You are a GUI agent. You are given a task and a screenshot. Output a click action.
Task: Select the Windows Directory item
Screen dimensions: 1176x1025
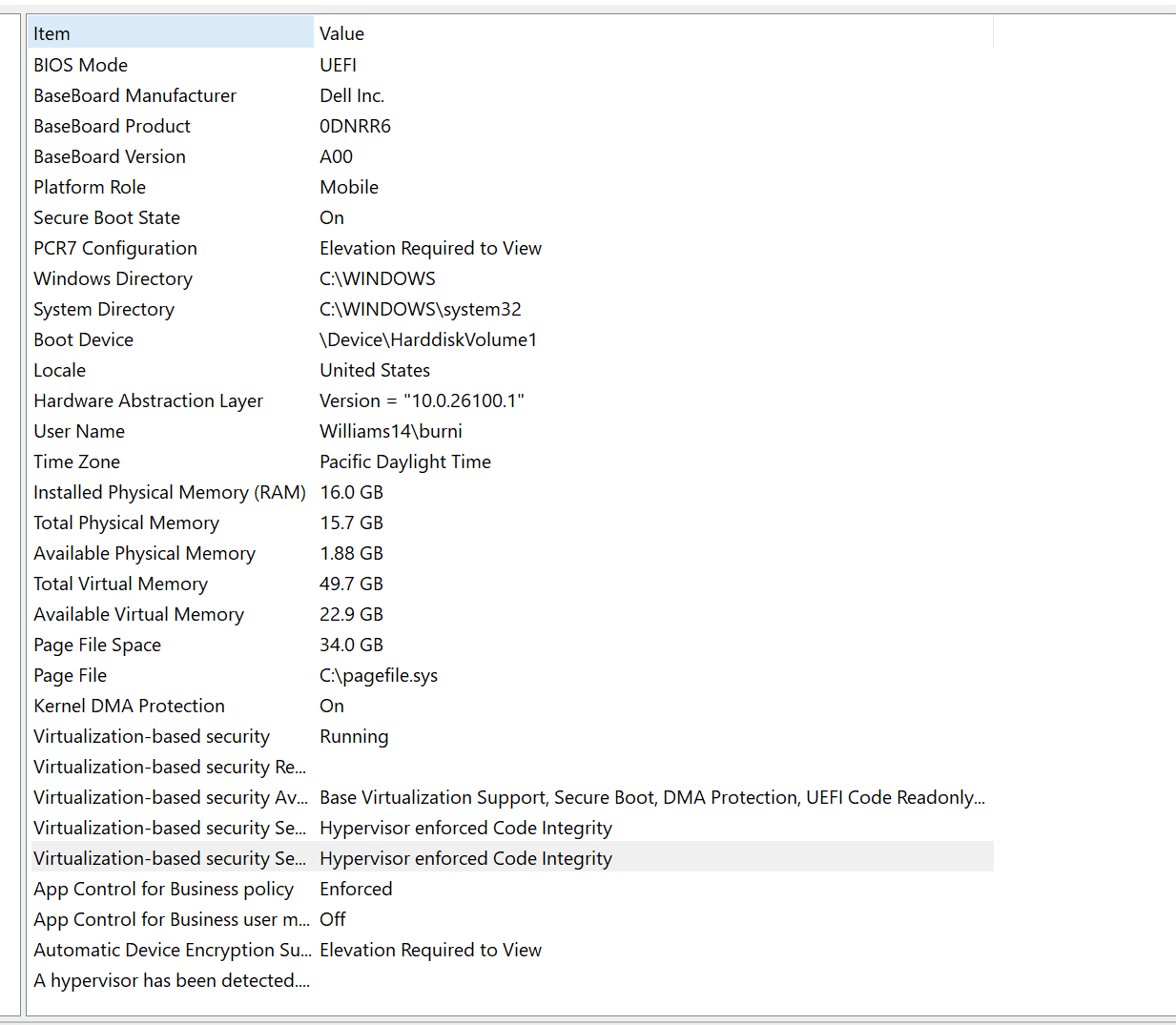click(113, 278)
